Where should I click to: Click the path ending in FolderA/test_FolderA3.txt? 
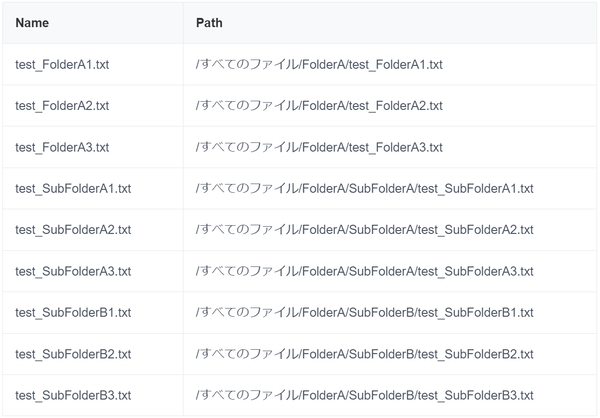click(319, 147)
